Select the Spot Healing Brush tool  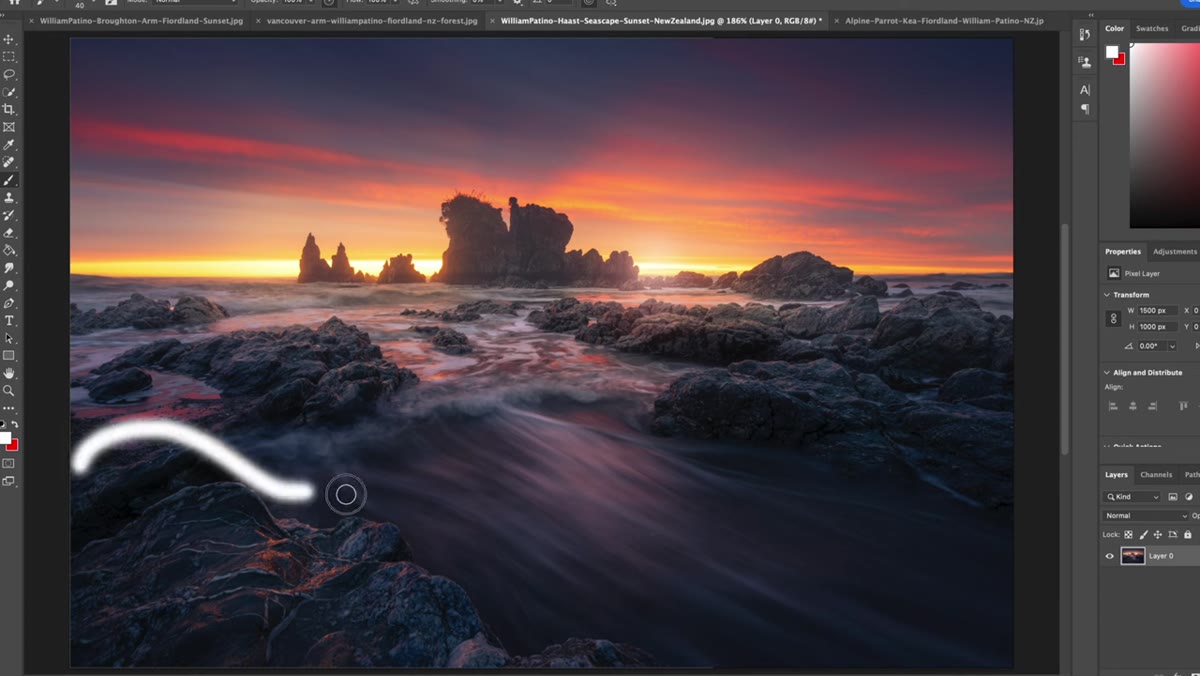pyautogui.click(x=9, y=162)
